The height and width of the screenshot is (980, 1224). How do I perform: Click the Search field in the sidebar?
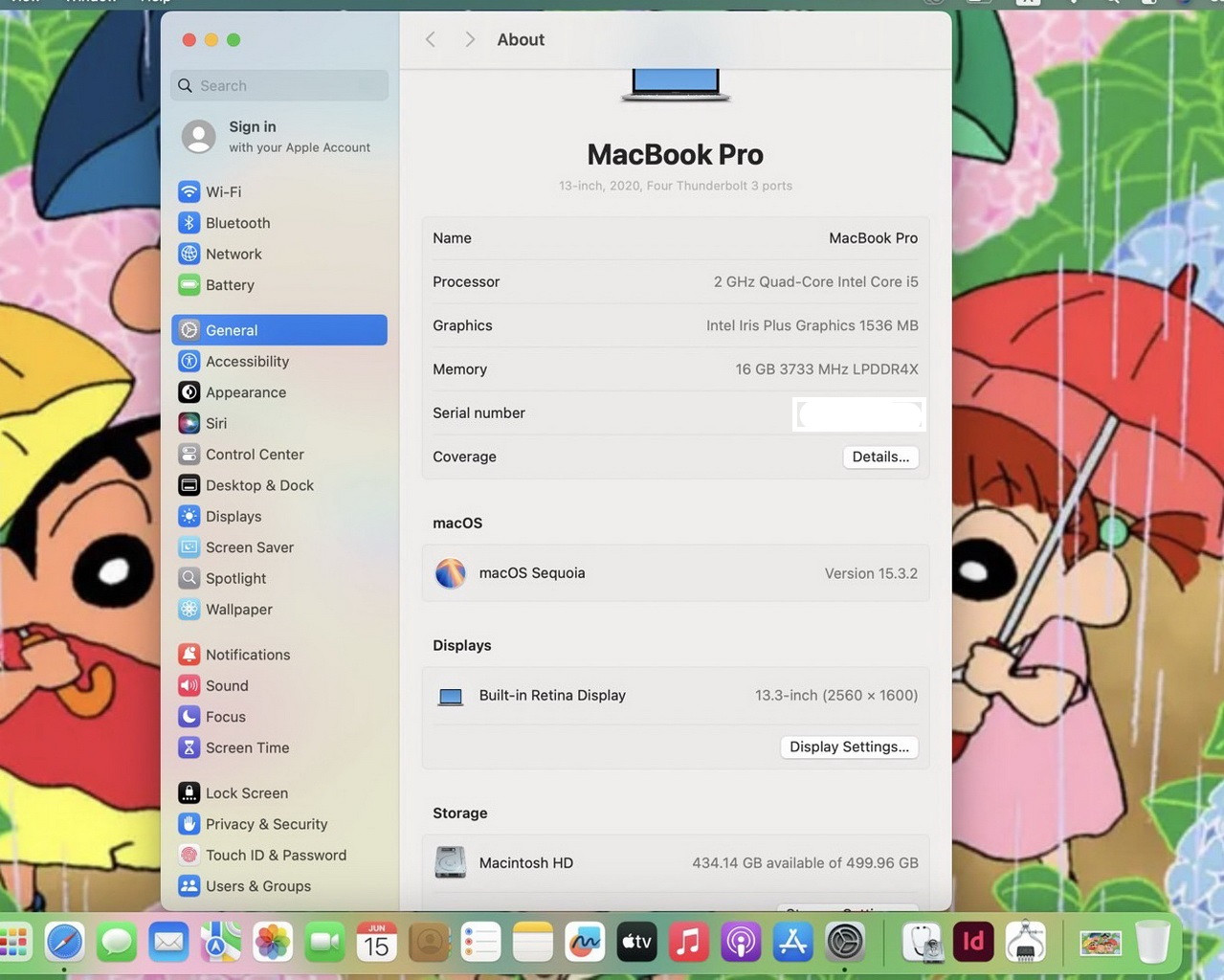[x=279, y=85]
